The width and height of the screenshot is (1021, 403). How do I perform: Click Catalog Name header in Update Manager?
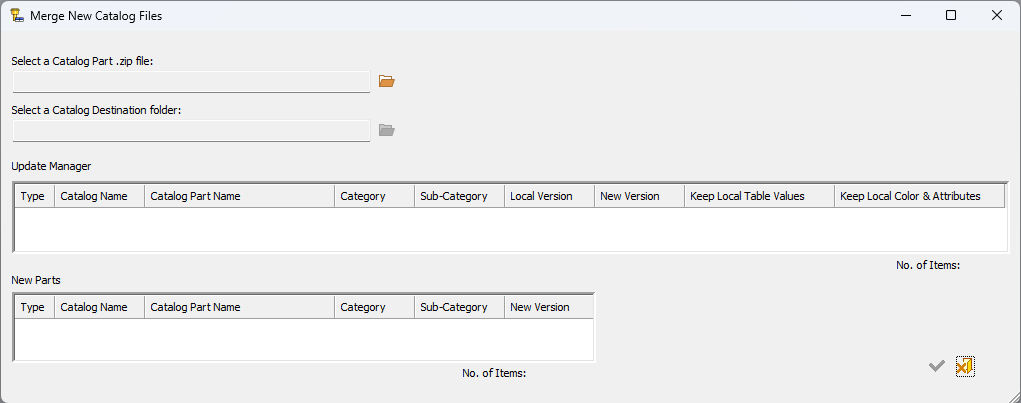[x=99, y=196]
